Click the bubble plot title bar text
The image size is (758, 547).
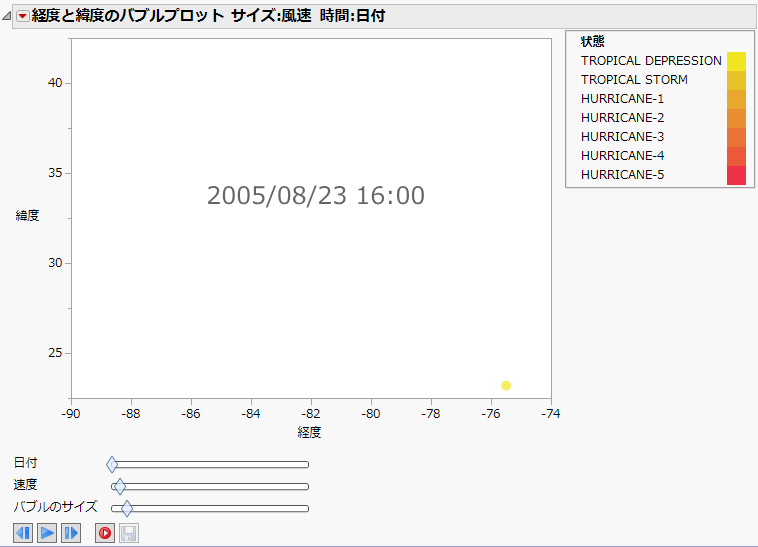[208, 16]
